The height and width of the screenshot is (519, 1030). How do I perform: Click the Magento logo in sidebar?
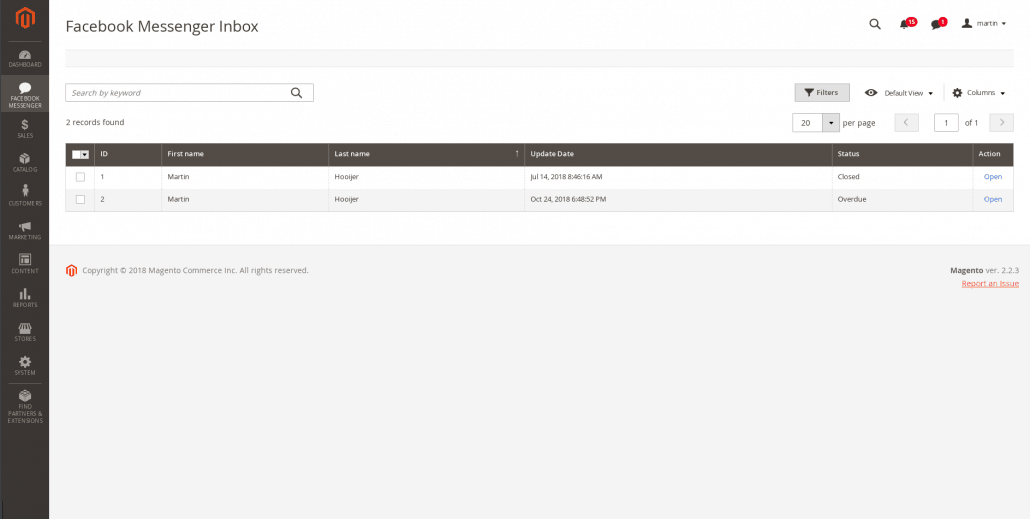coord(25,18)
